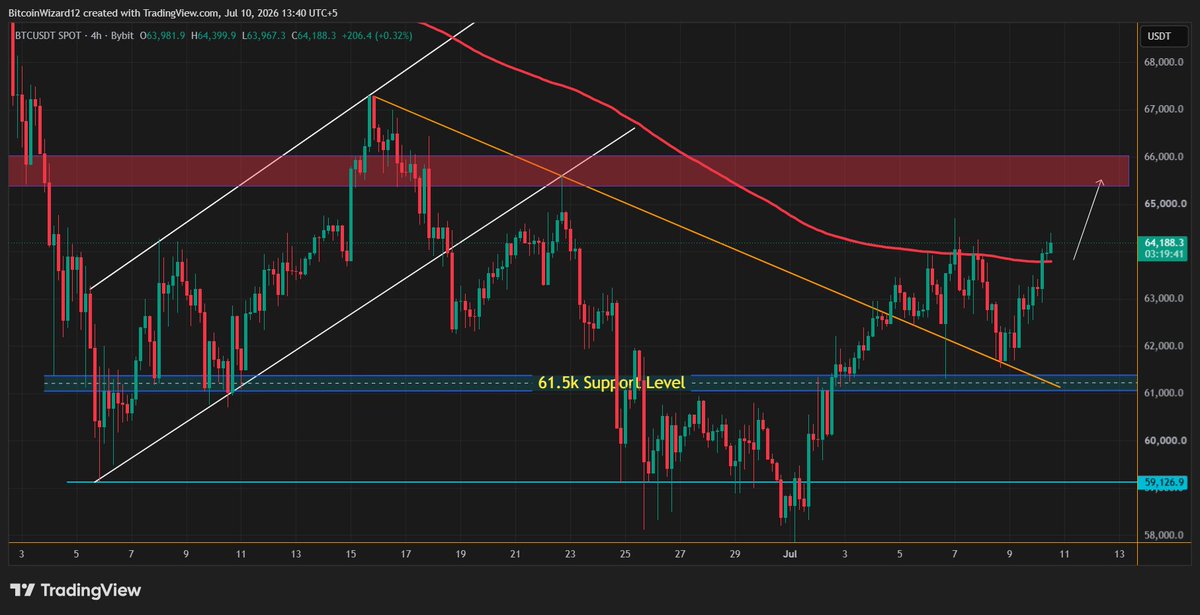Click the current price tag on the price axis
1200x615 pixels.
point(1162,242)
